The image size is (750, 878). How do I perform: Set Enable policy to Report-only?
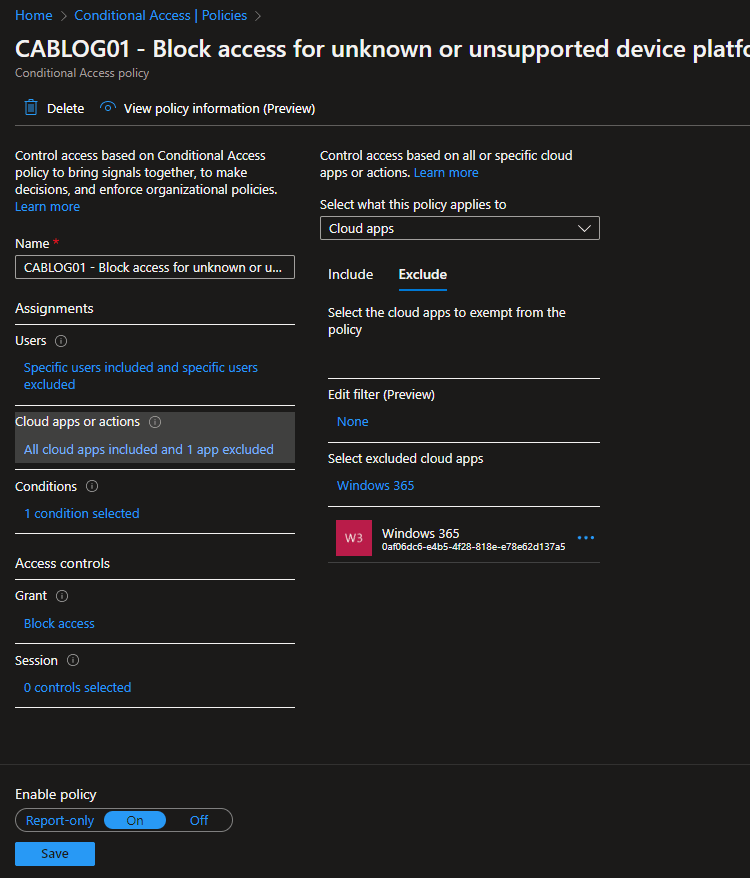(x=60, y=820)
